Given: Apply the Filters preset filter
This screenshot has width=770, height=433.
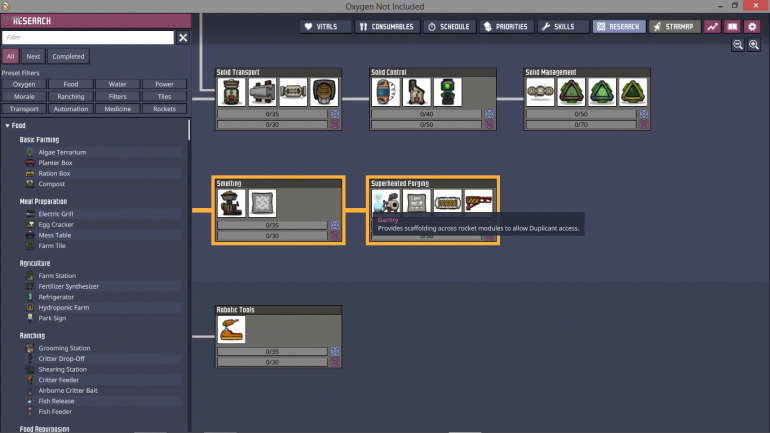Looking at the screenshot, I should 117,96.
